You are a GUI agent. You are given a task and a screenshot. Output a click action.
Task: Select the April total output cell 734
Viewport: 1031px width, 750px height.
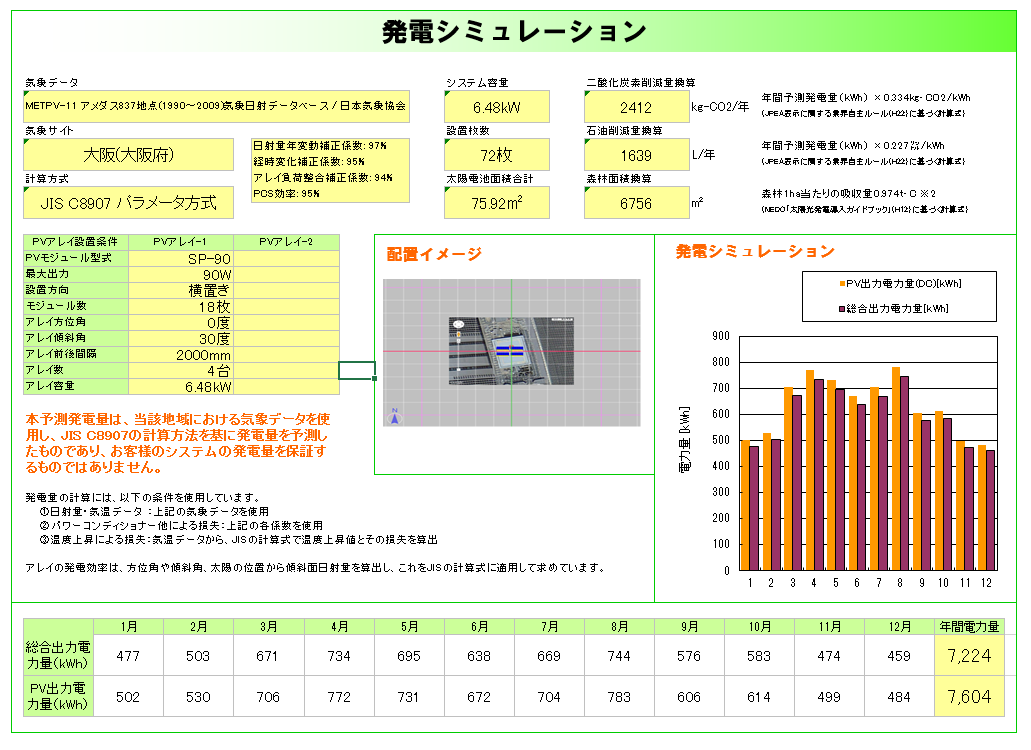[339, 655]
